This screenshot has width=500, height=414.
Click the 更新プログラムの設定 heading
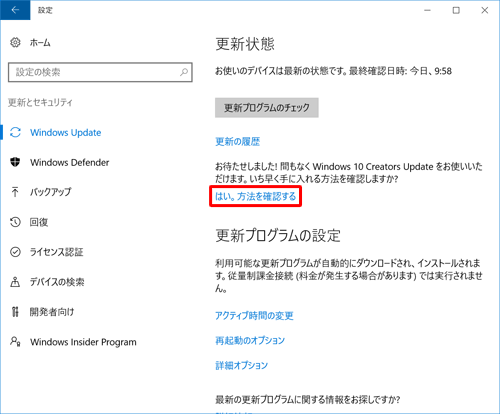click(278, 236)
